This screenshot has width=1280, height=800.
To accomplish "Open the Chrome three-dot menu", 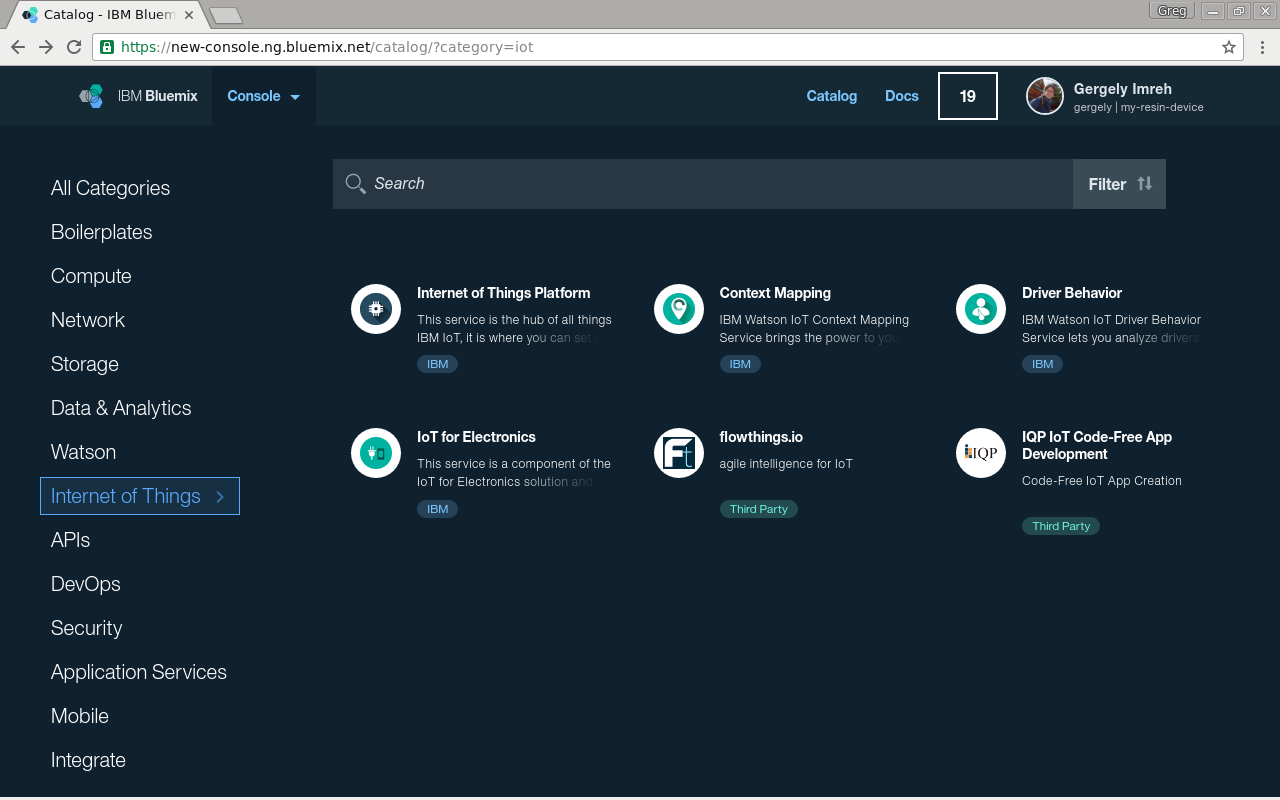I will coord(1262,47).
